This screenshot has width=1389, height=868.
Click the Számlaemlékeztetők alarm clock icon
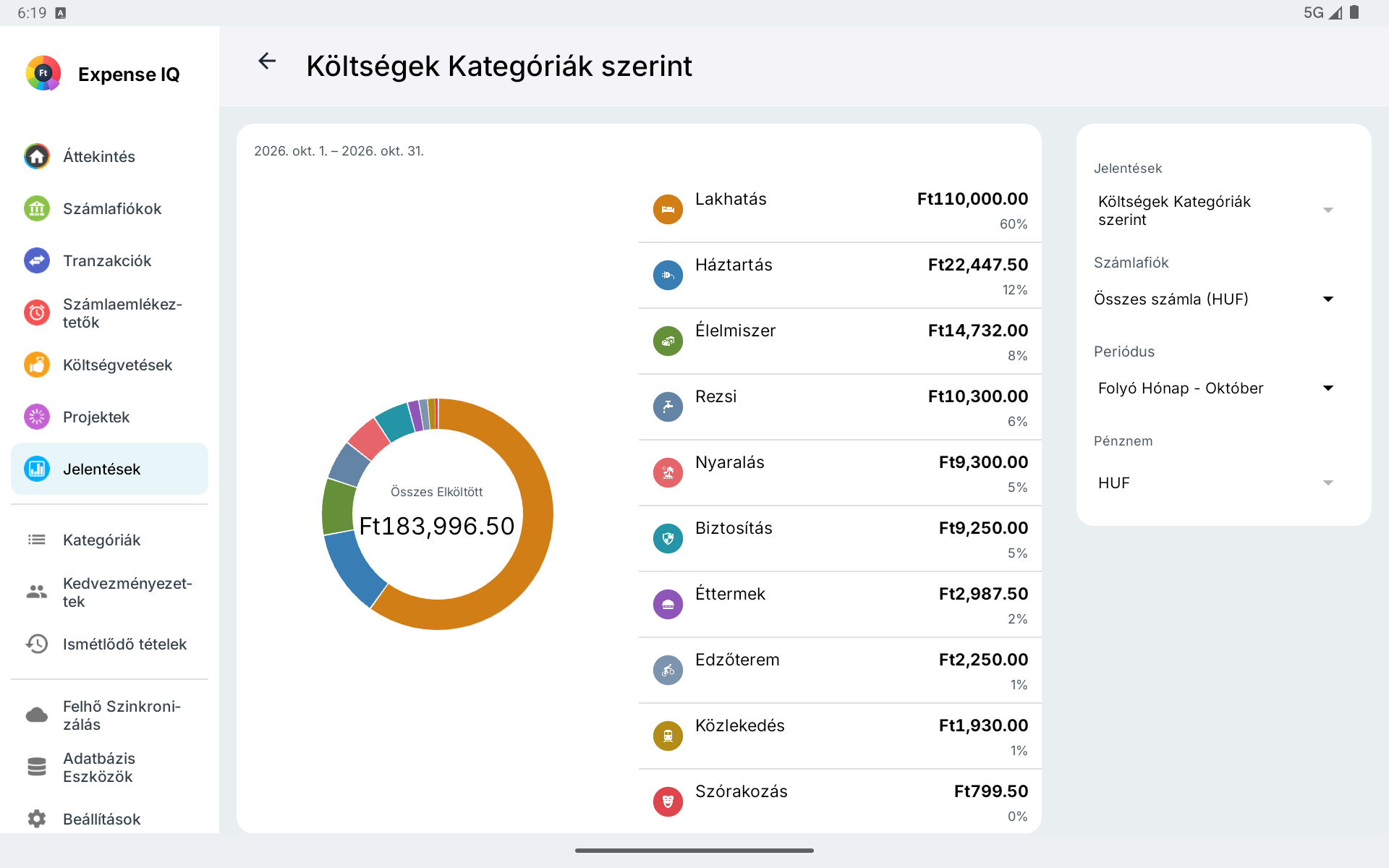[x=37, y=312]
